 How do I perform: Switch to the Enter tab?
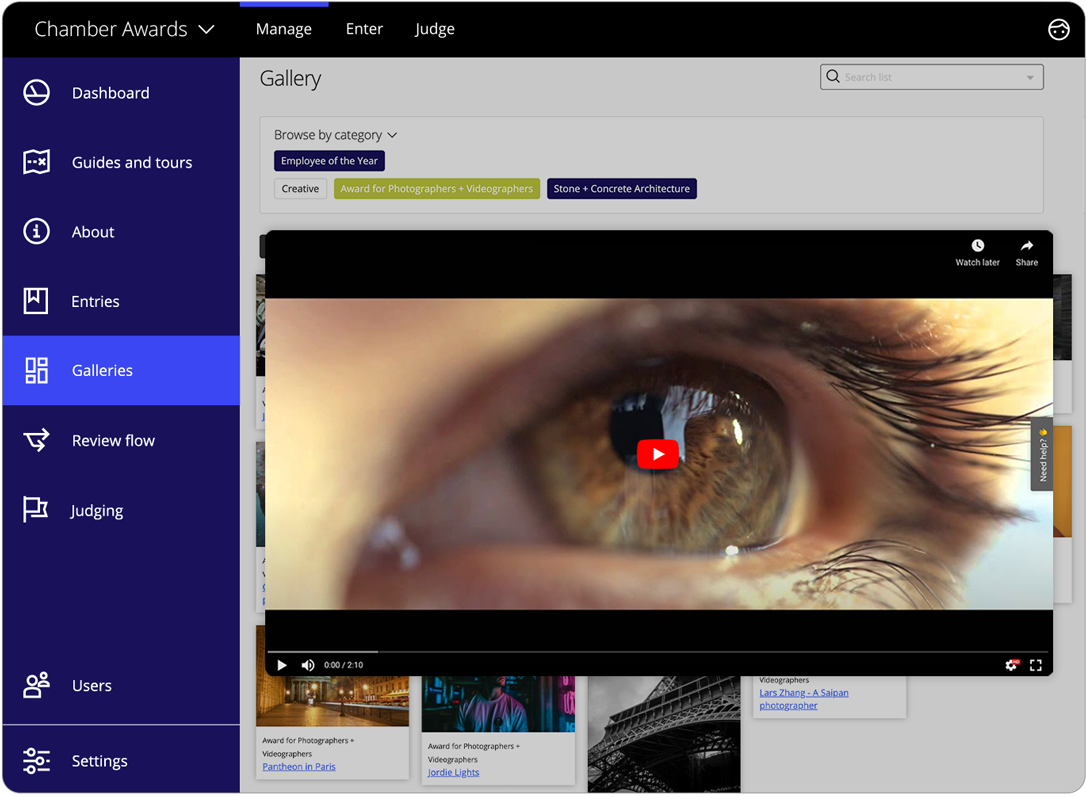364,29
